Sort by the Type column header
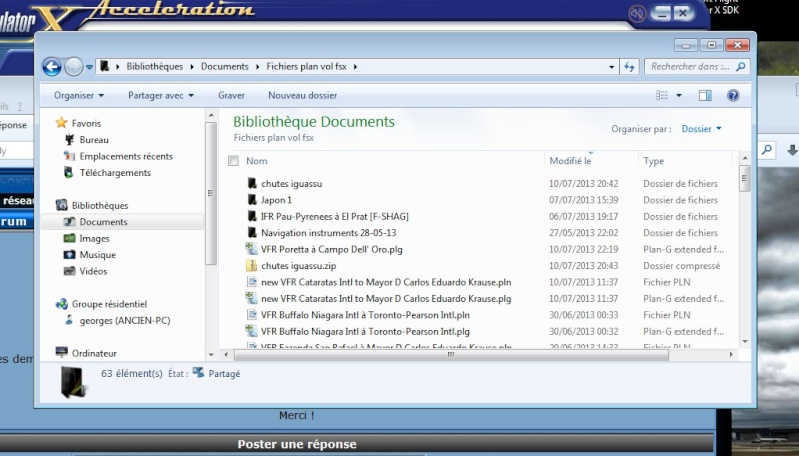 (653, 161)
